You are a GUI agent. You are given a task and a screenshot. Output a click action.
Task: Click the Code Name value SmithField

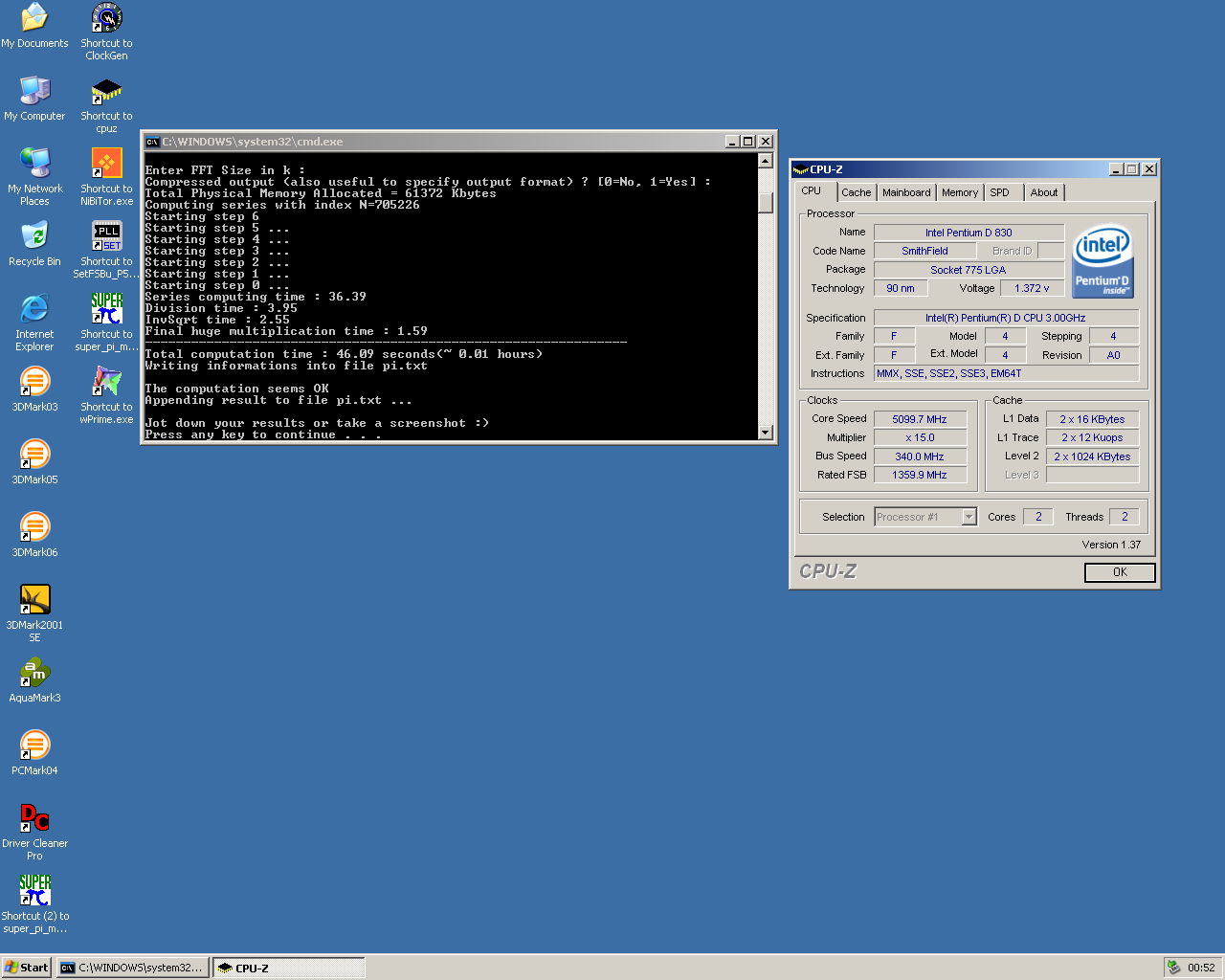click(924, 251)
